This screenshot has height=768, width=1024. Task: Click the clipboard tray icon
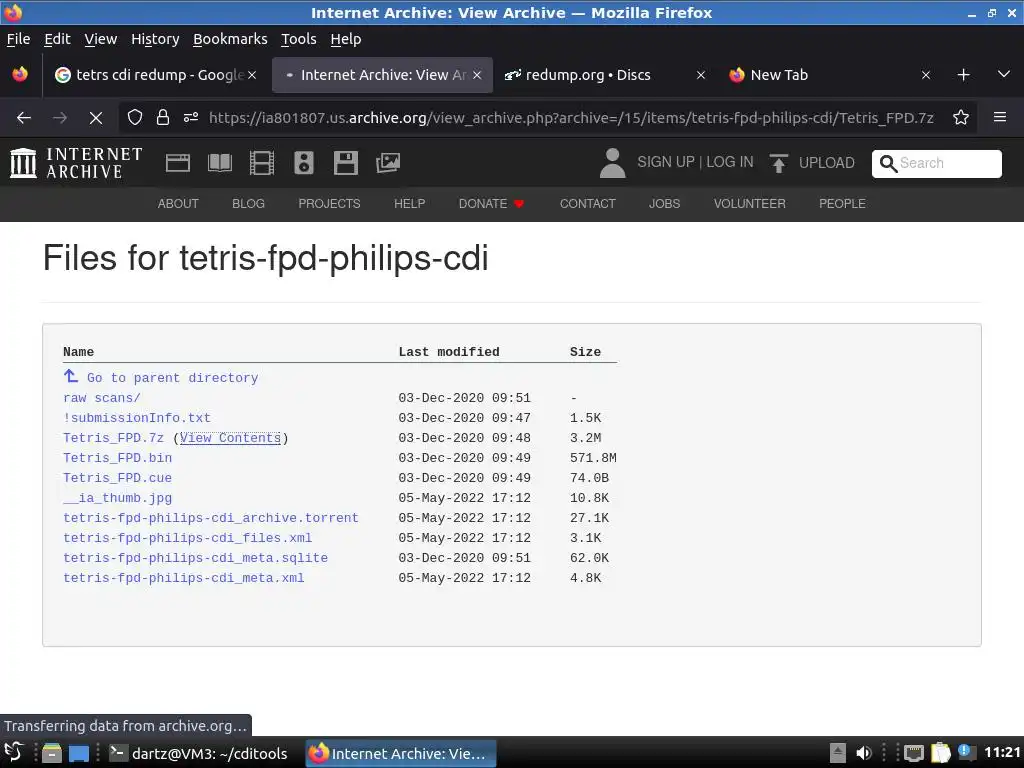940,753
